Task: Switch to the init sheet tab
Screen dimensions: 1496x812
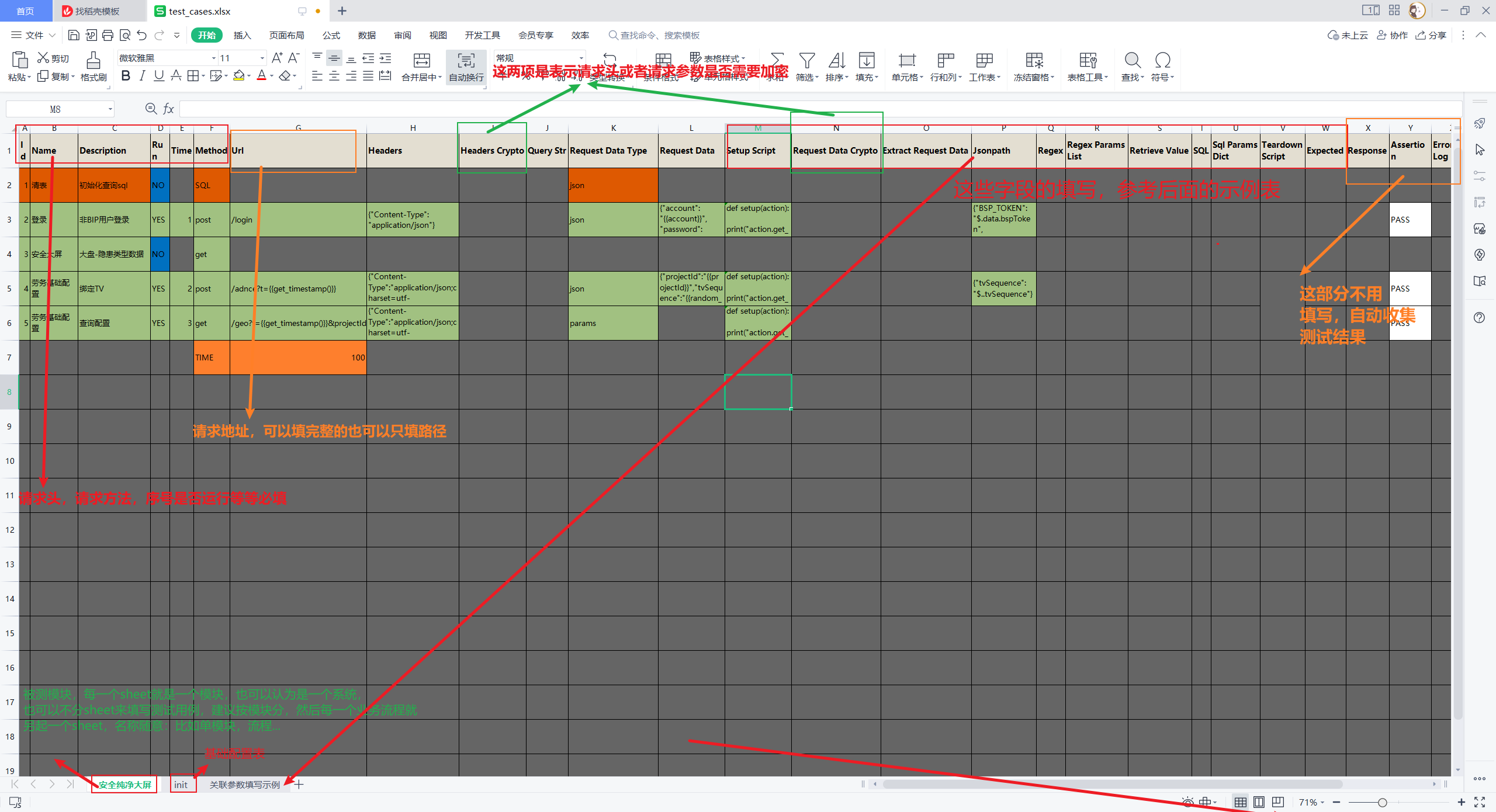Action: click(181, 785)
